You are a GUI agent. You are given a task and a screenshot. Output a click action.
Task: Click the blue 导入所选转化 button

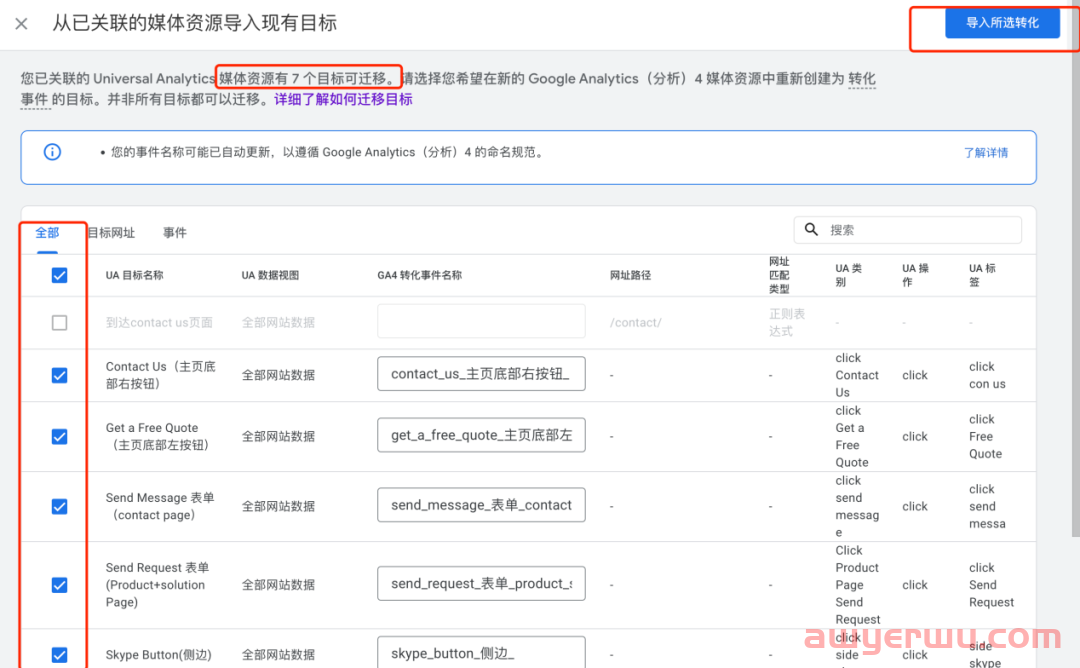click(1002, 23)
